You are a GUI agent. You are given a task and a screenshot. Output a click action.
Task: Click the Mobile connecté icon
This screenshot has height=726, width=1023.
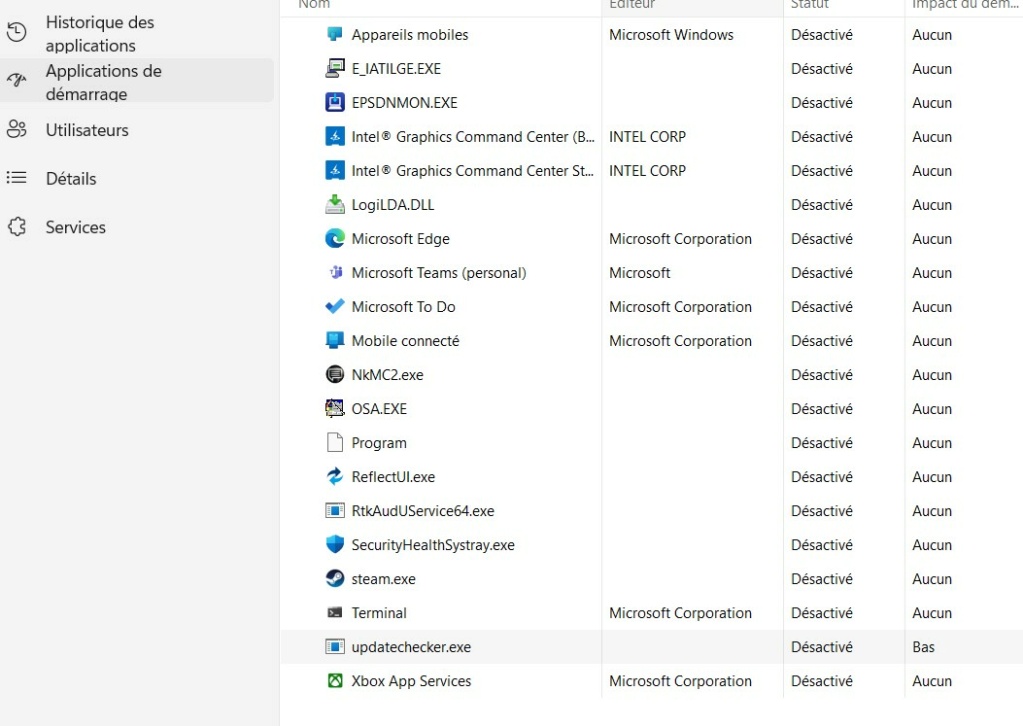point(335,340)
